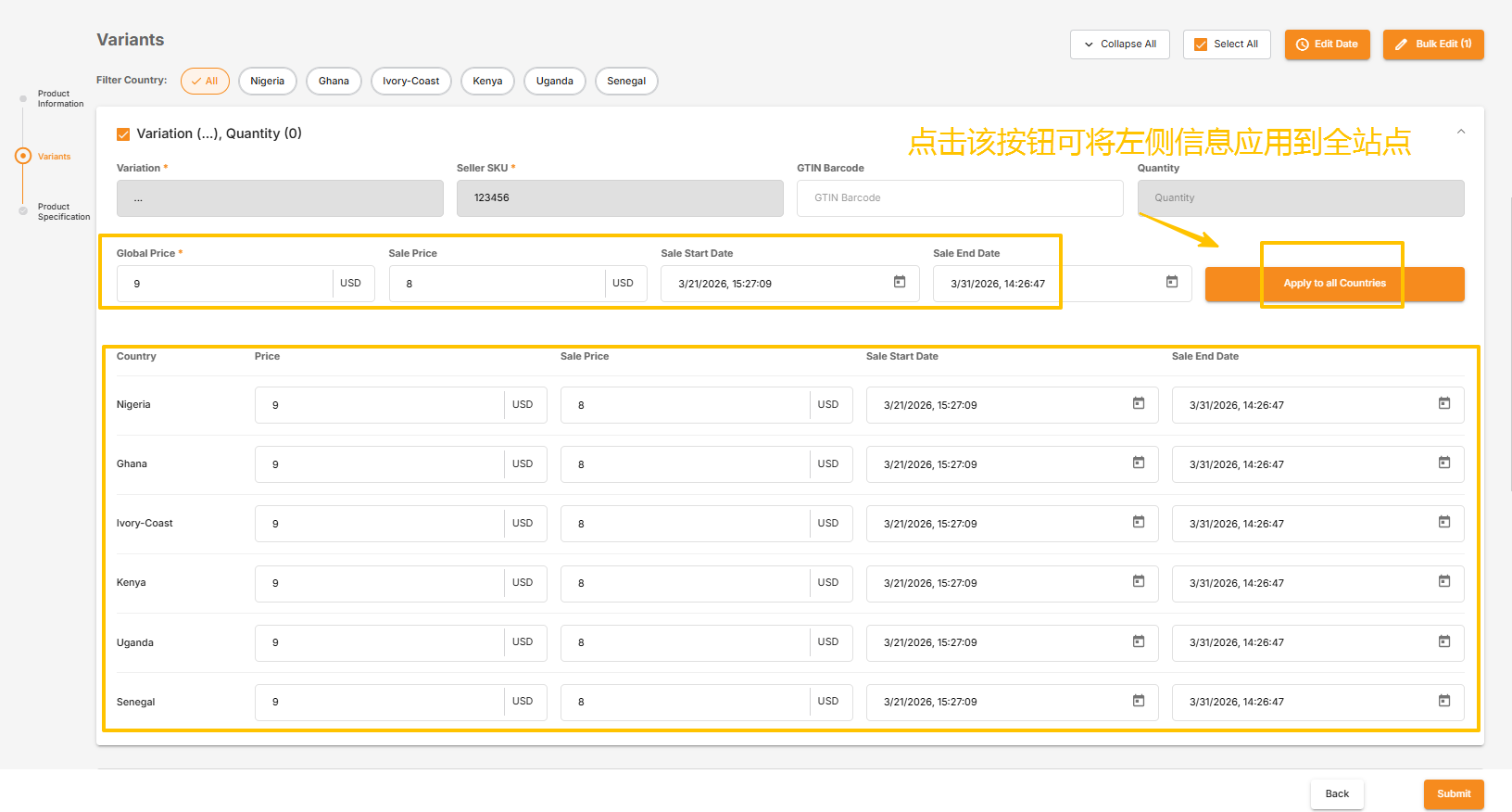Screen dimensions: 1512x812
Task: Click the GTIN Barcode input field
Action: pyautogui.click(x=959, y=198)
